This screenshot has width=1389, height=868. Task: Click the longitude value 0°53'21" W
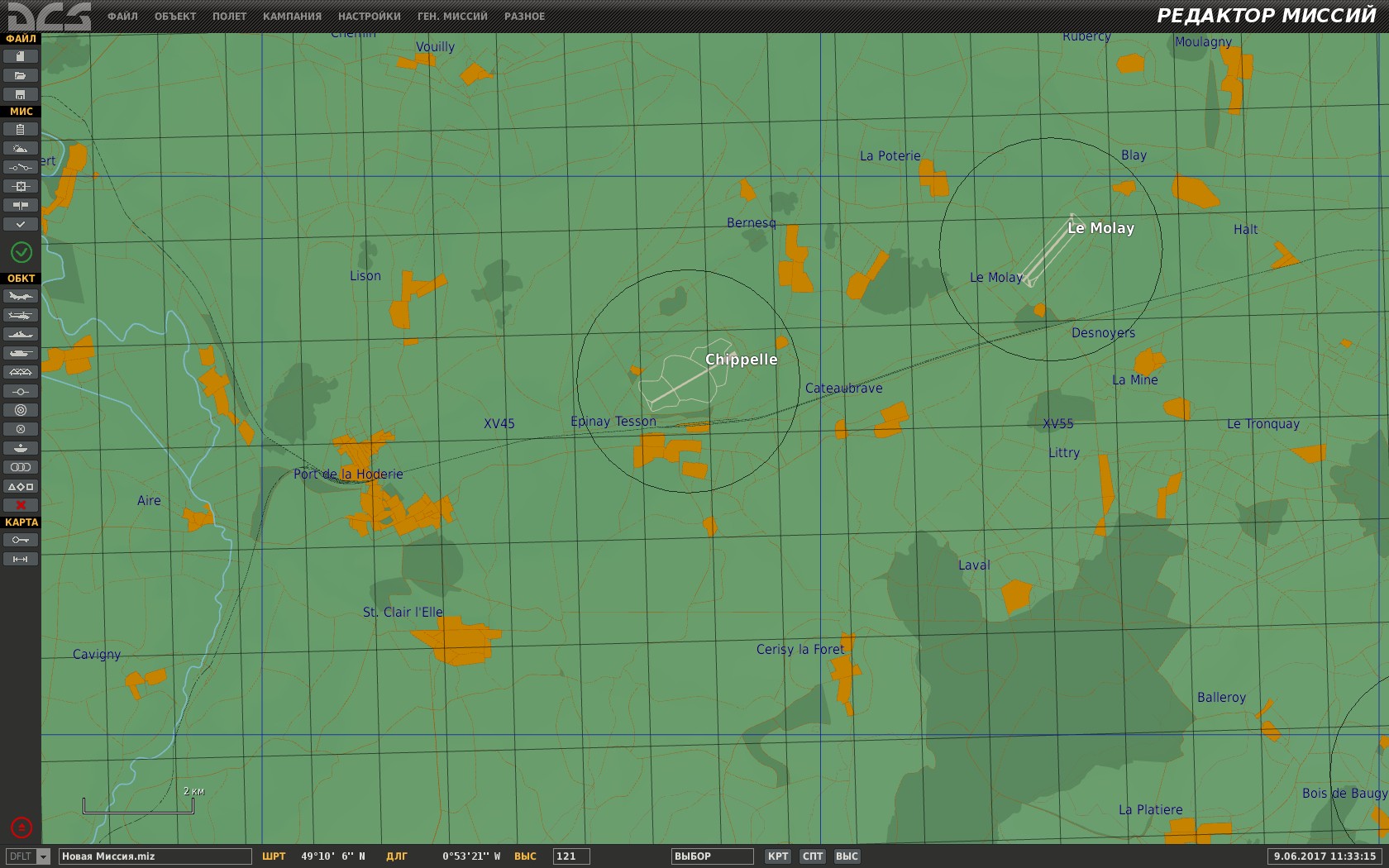[471, 856]
